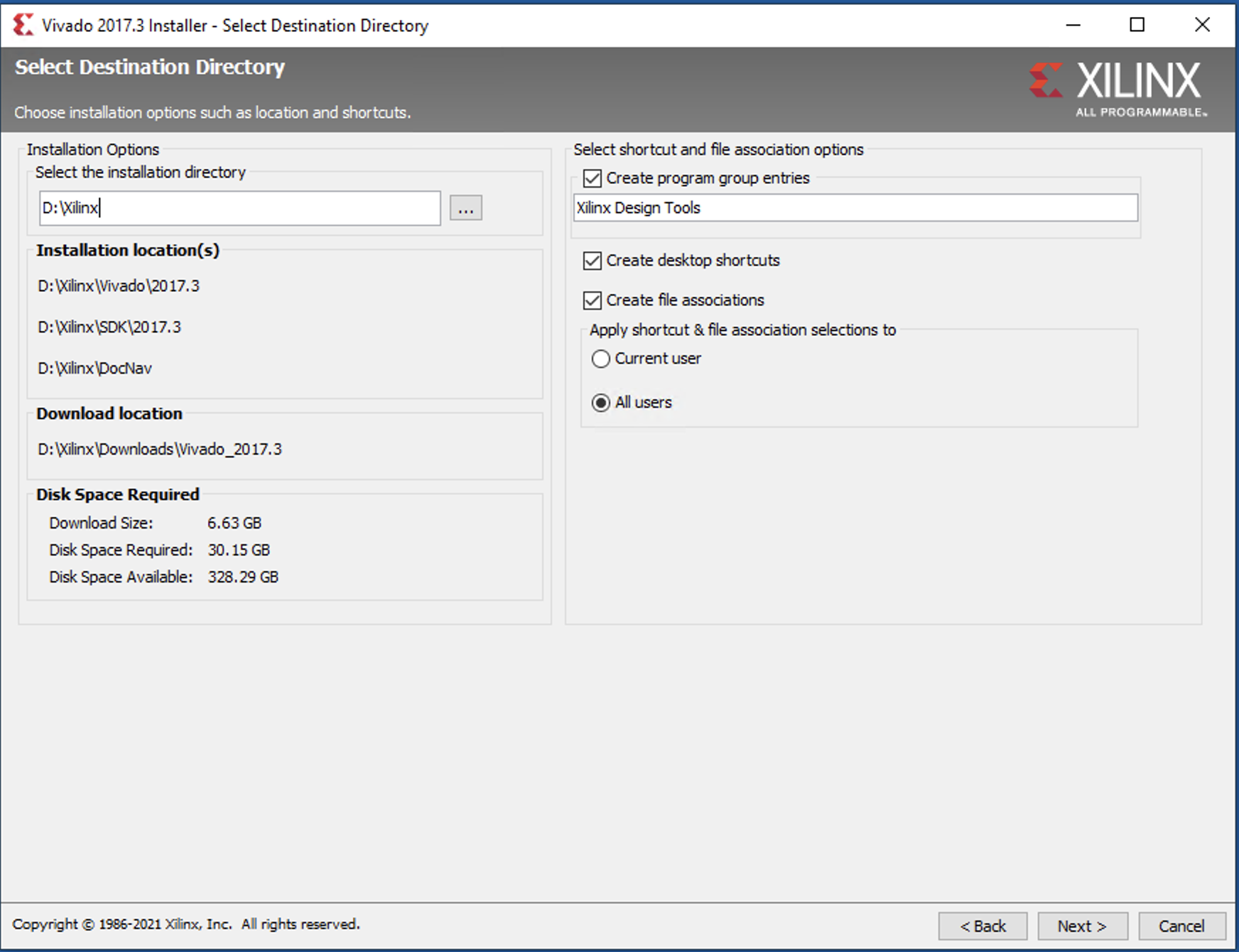This screenshot has width=1239, height=952.
Task: Click the D:\Xilinx\Vivado\2017.3 location path
Action: tap(119, 286)
